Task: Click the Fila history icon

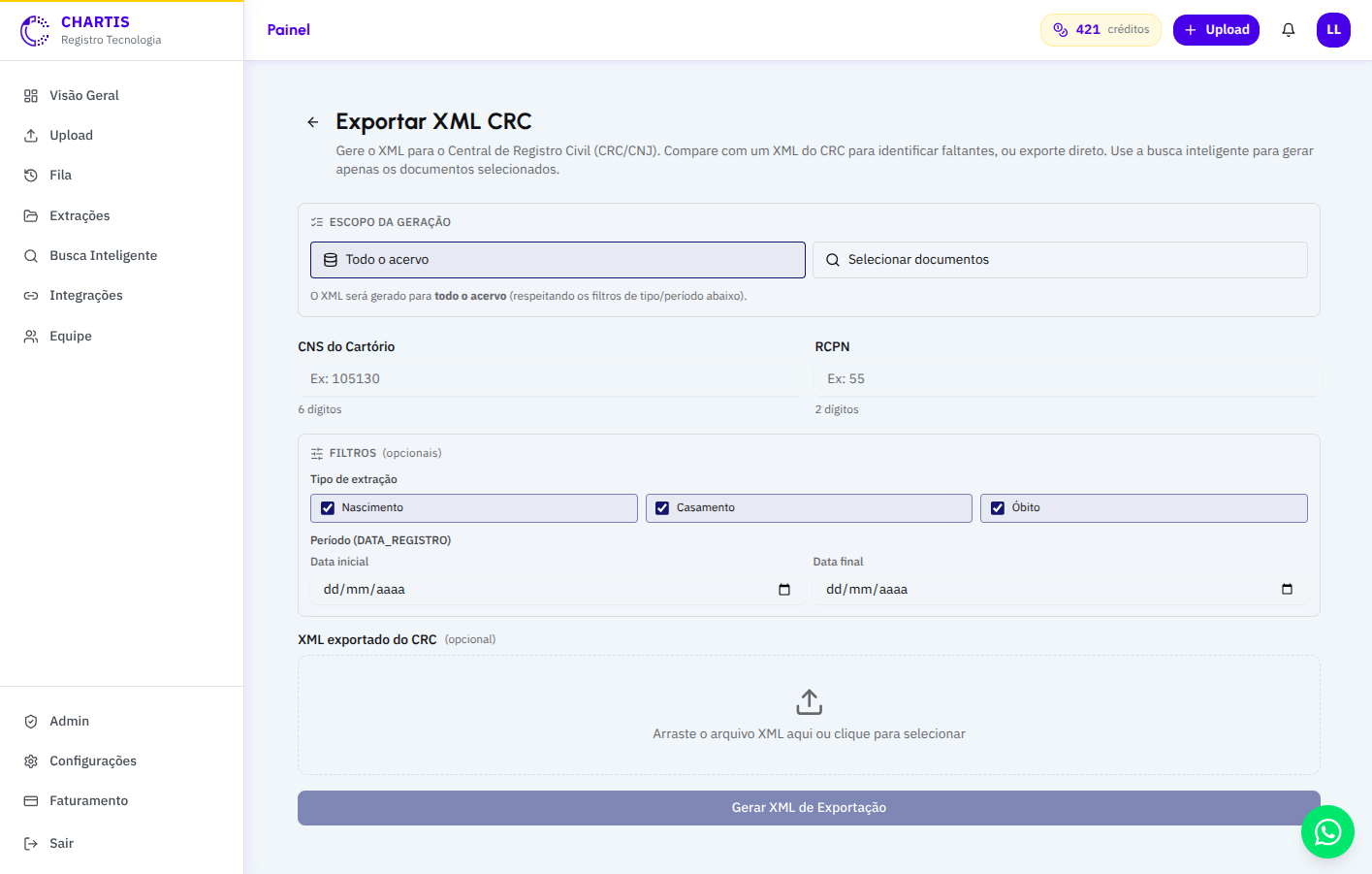Action: click(x=31, y=176)
